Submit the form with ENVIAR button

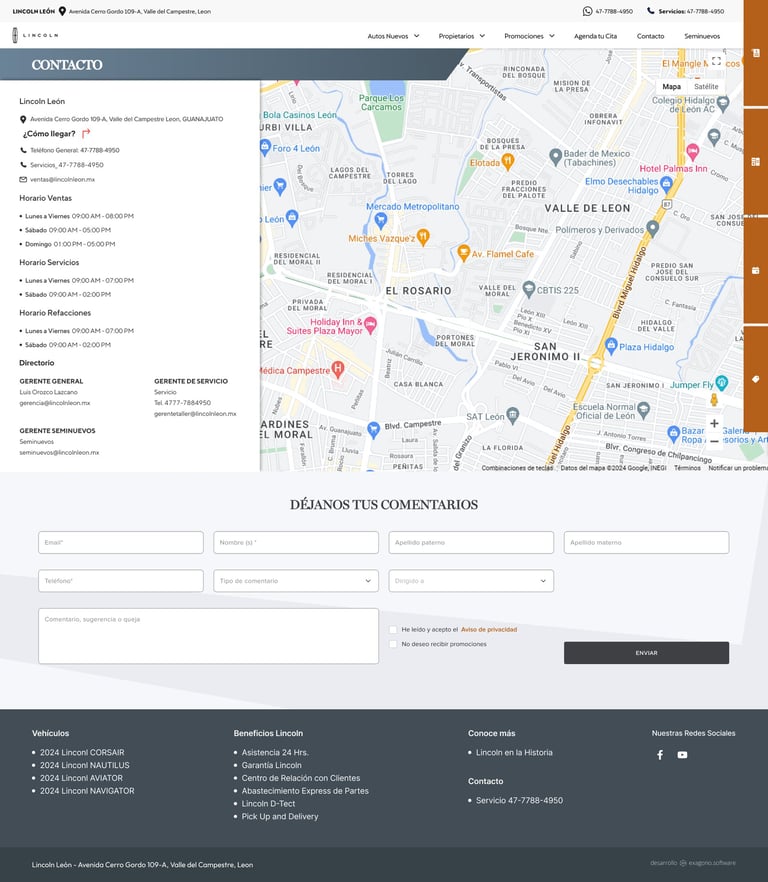tap(646, 652)
